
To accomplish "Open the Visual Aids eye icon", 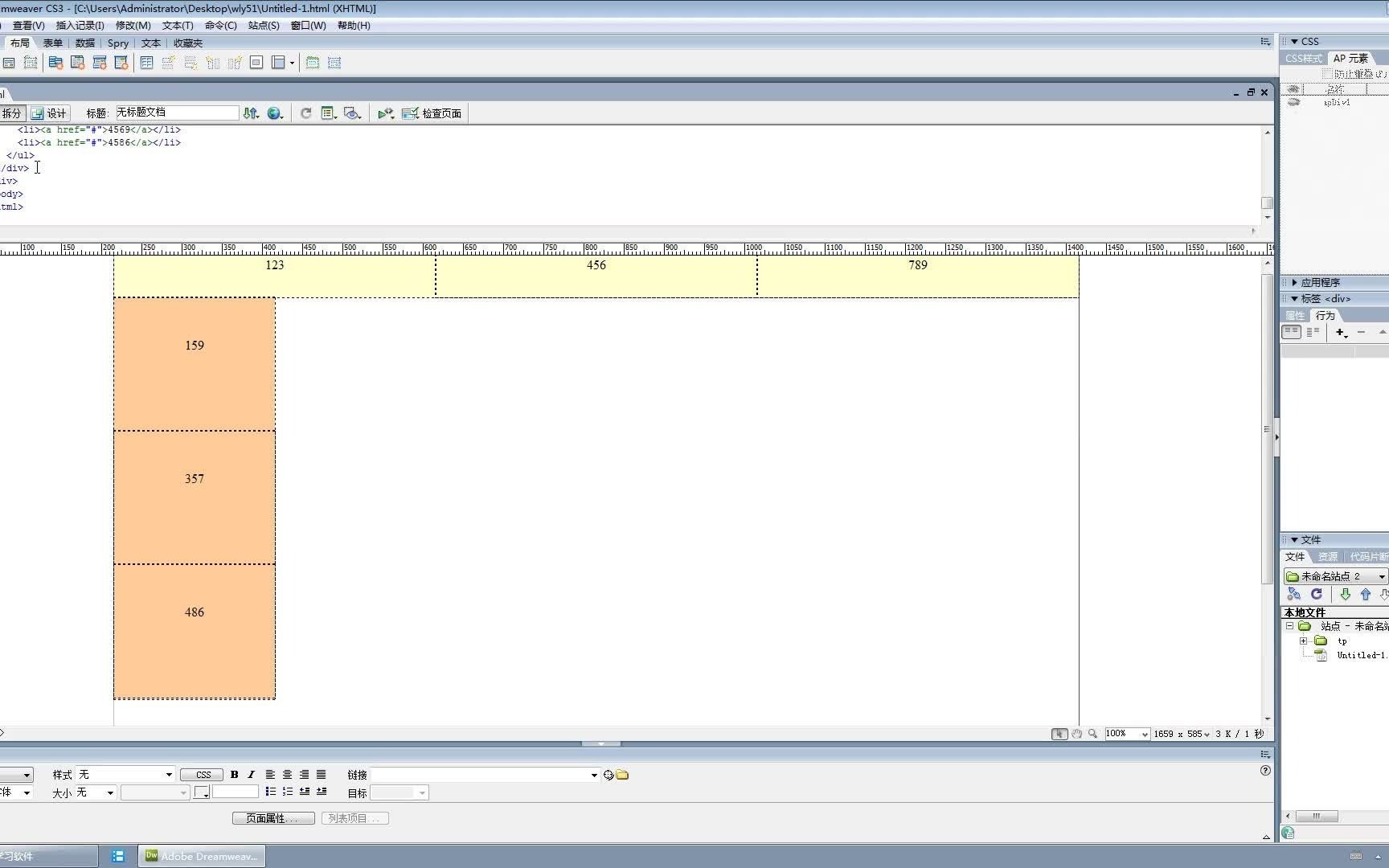I will 352,113.
